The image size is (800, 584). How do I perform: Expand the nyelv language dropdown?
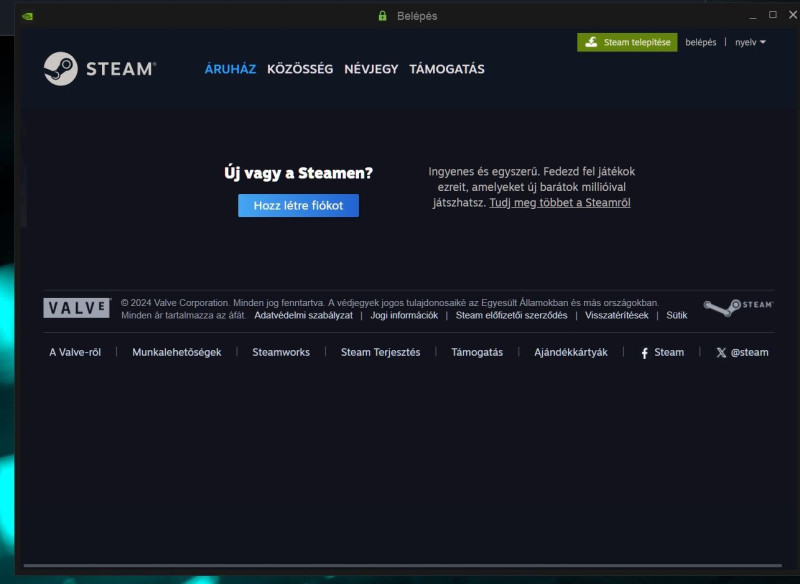click(x=750, y=42)
